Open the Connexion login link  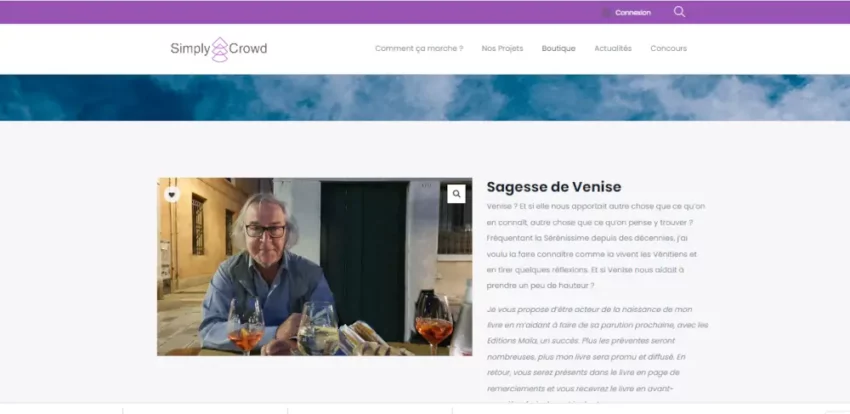click(633, 13)
